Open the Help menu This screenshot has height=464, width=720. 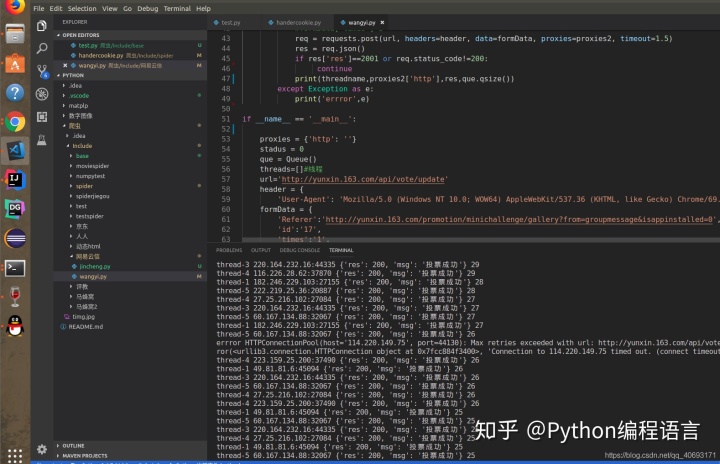click(x=203, y=8)
